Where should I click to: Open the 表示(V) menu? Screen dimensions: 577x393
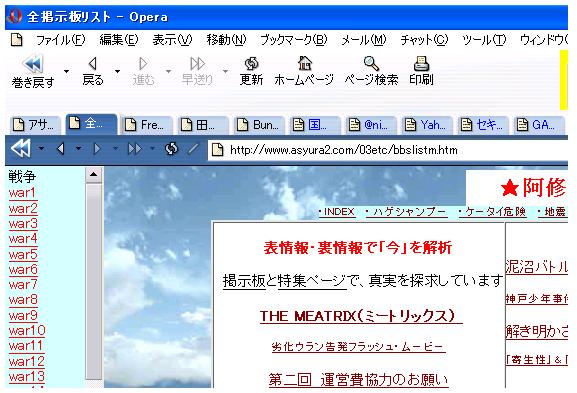172,39
